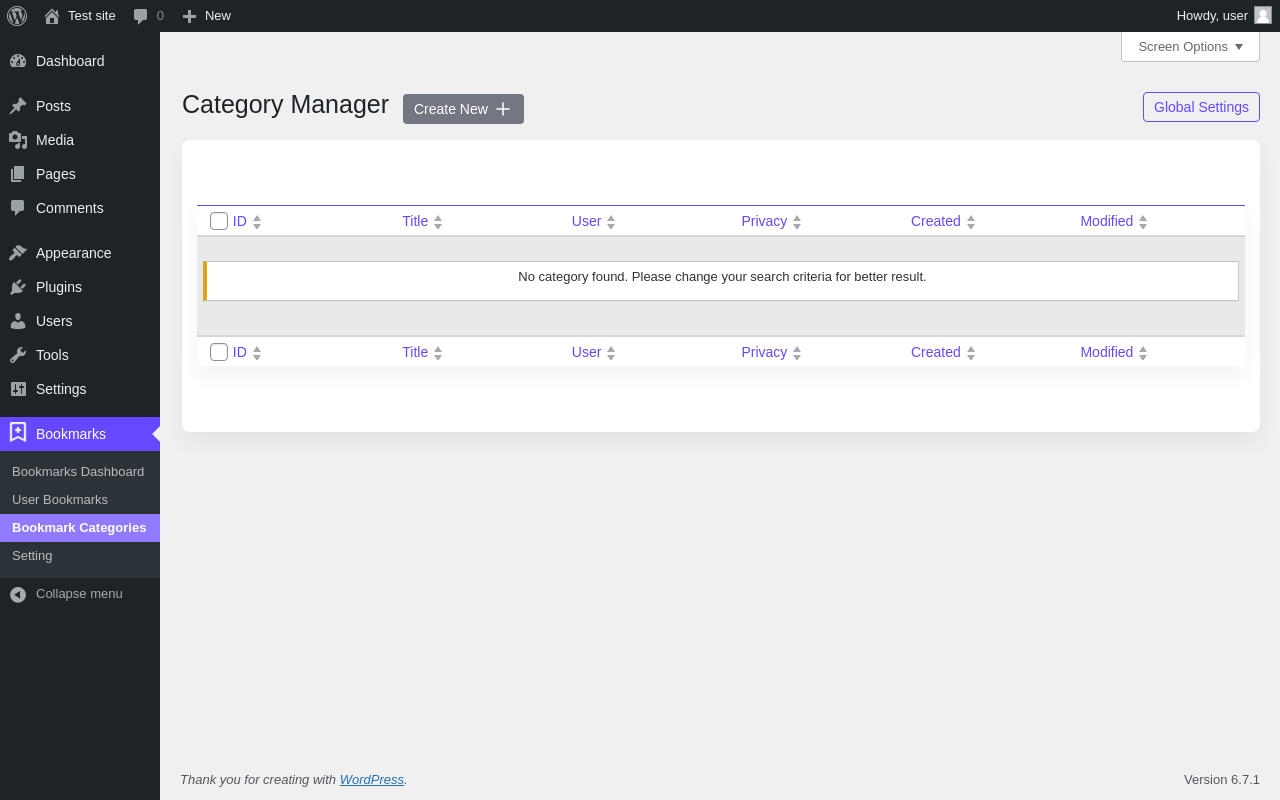Open Global Settings
The image size is (1280, 800).
click(x=1201, y=107)
